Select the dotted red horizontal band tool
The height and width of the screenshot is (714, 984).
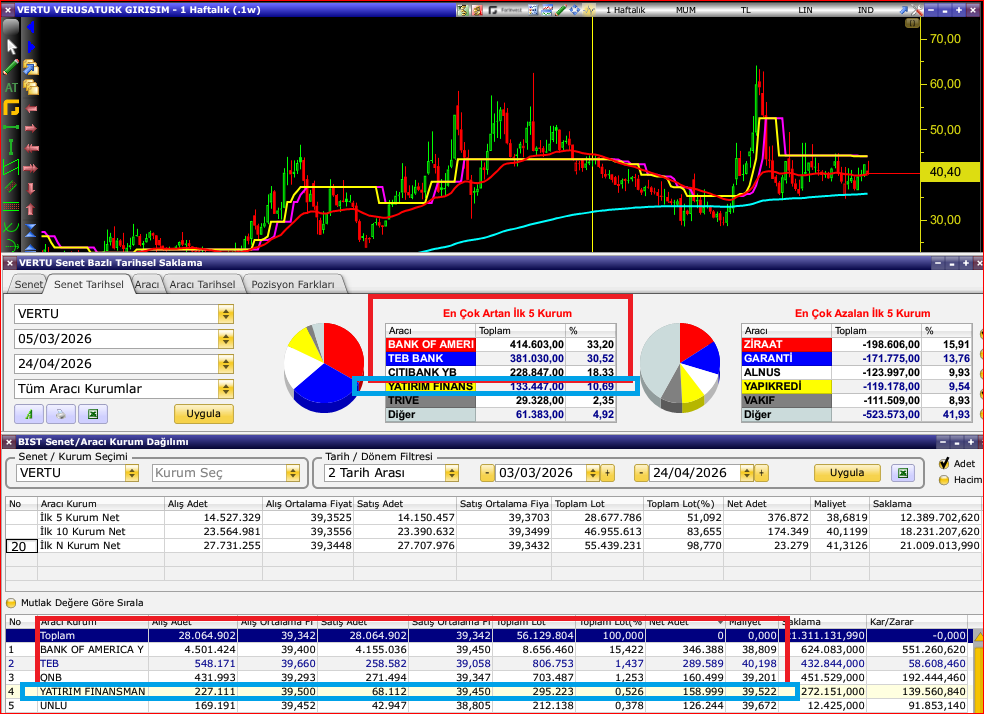[x=11, y=206]
